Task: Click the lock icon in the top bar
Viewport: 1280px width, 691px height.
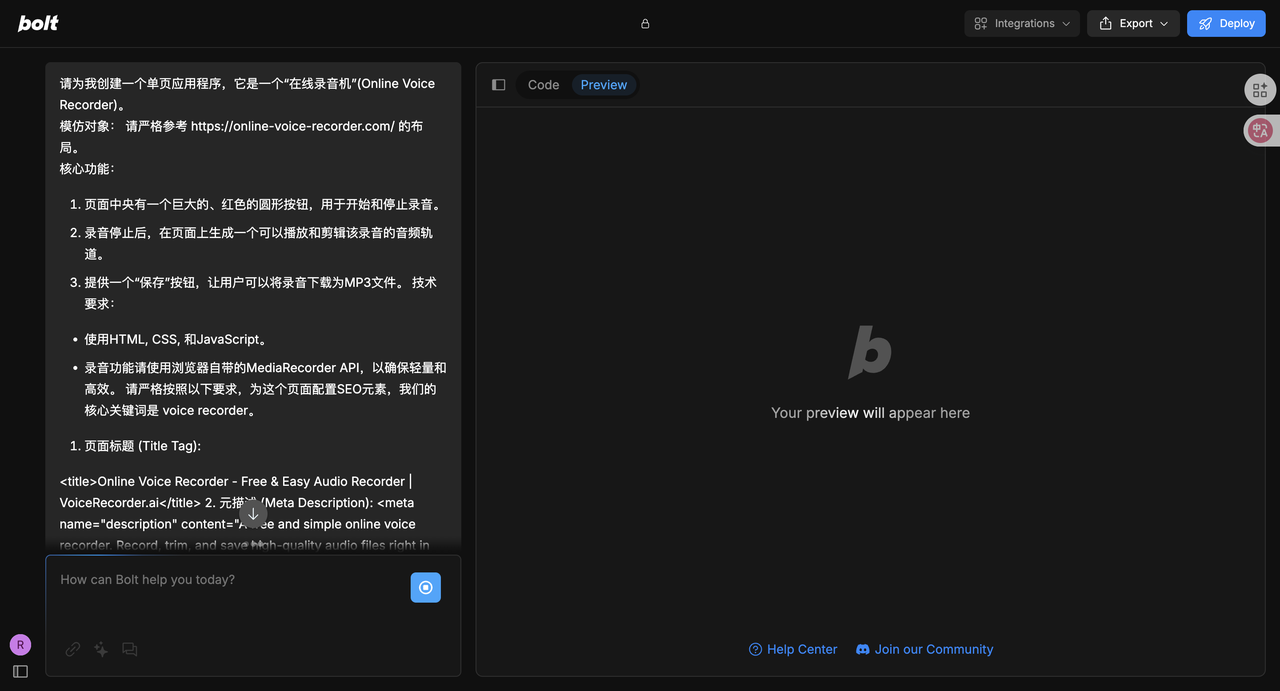Action: click(645, 24)
